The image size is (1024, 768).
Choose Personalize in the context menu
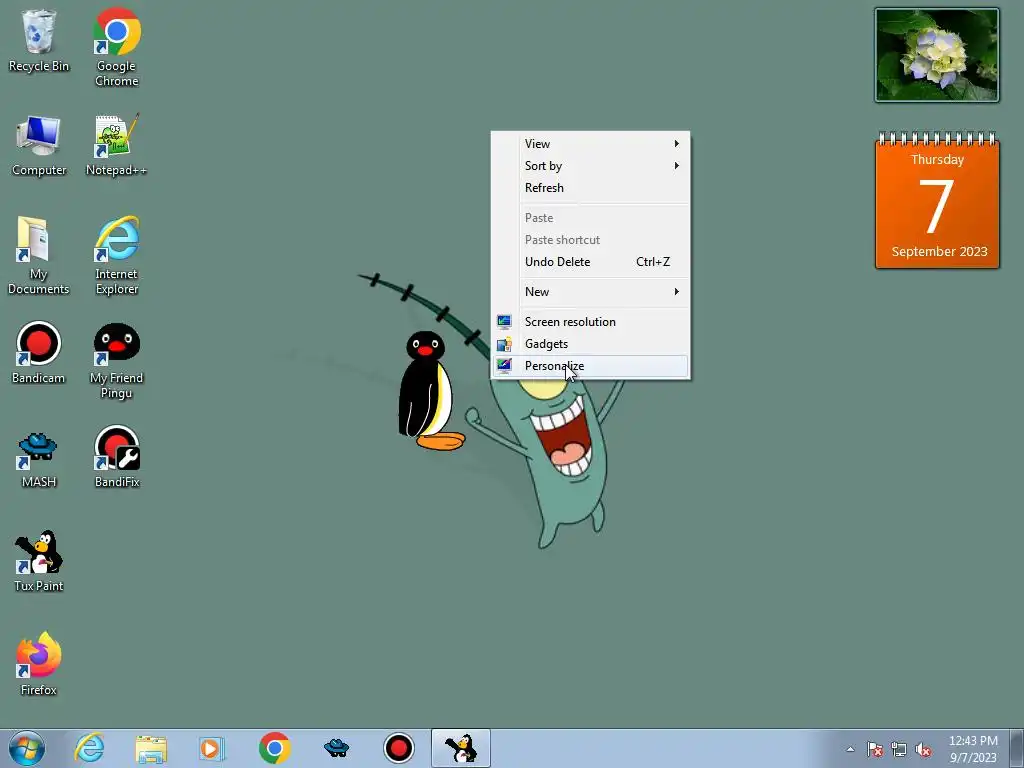(x=590, y=366)
